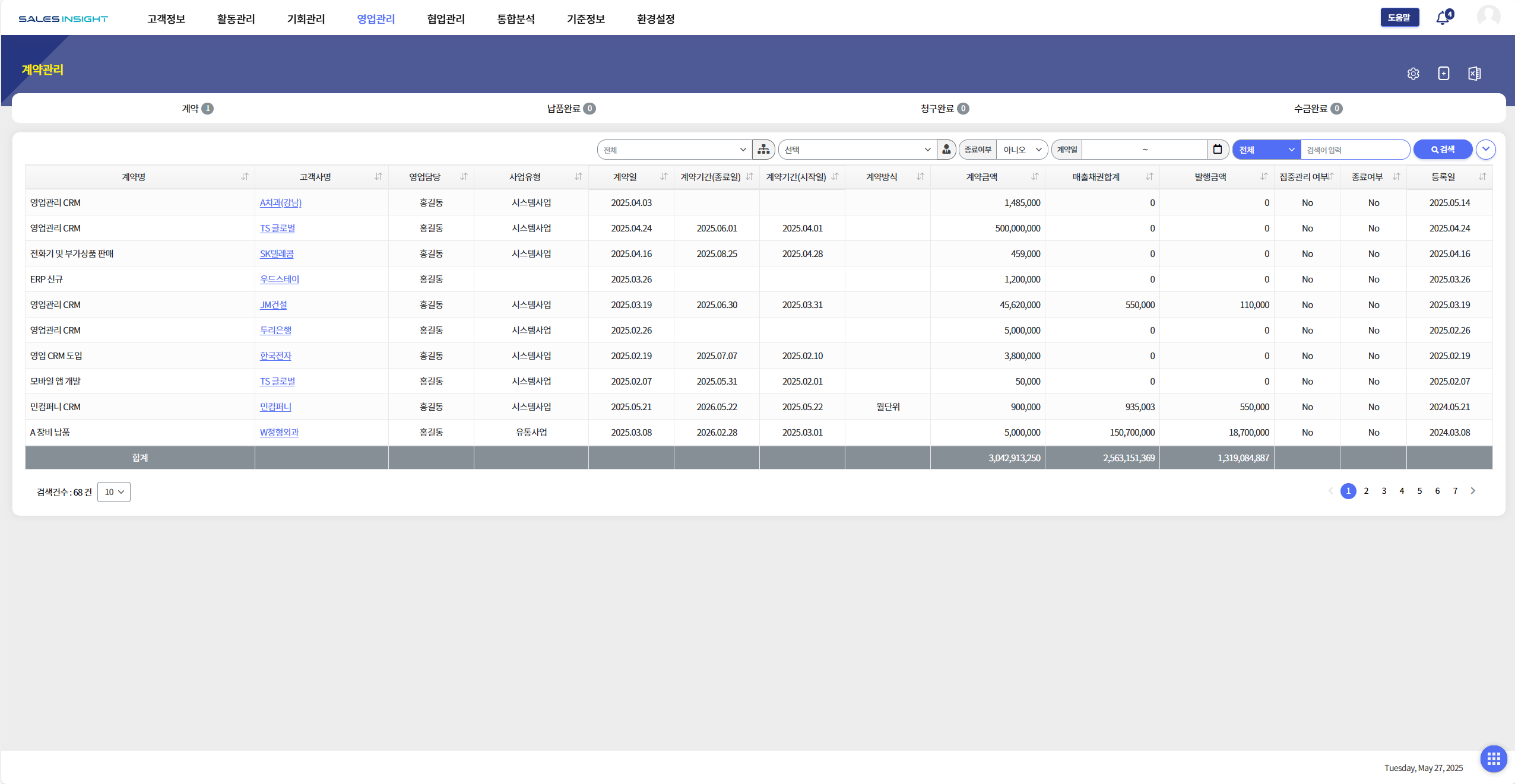Click the SALES INSIGHT logo
Image resolution: width=1515 pixels, height=784 pixels.
click(63, 19)
